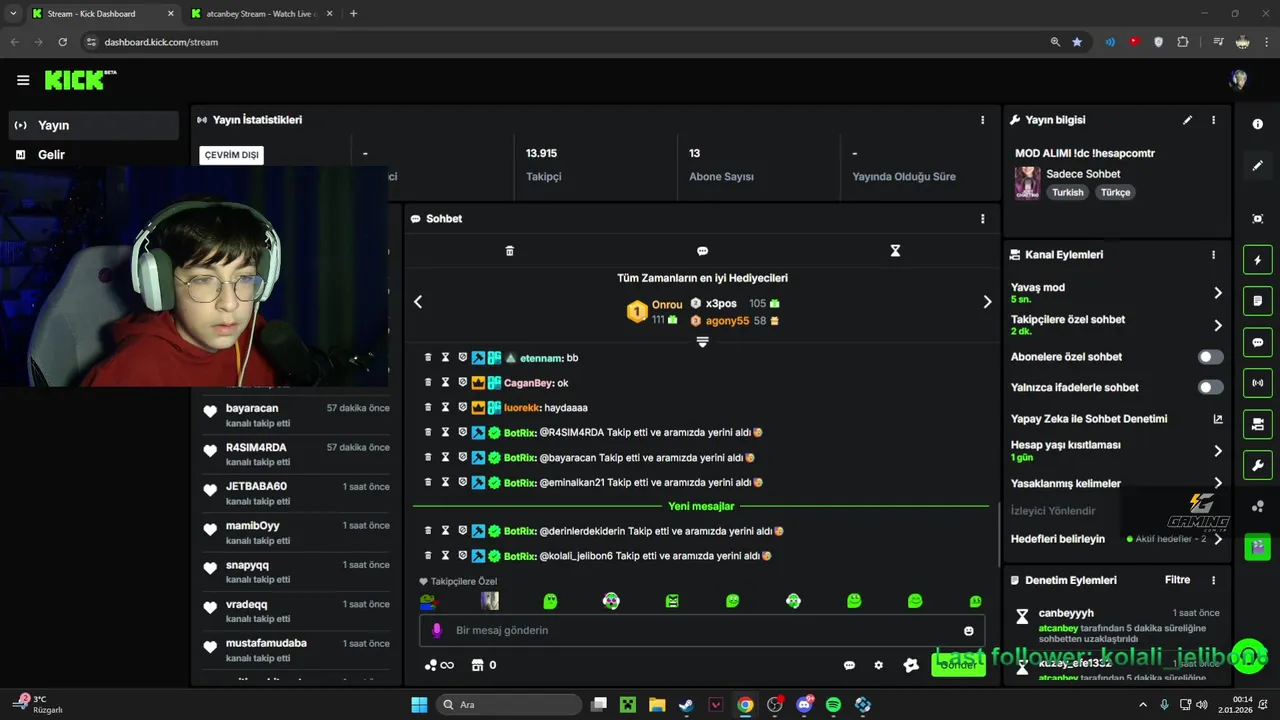Open Yayın in left navigation
This screenshot has height=720, width=1280.
tap(93, 125)
